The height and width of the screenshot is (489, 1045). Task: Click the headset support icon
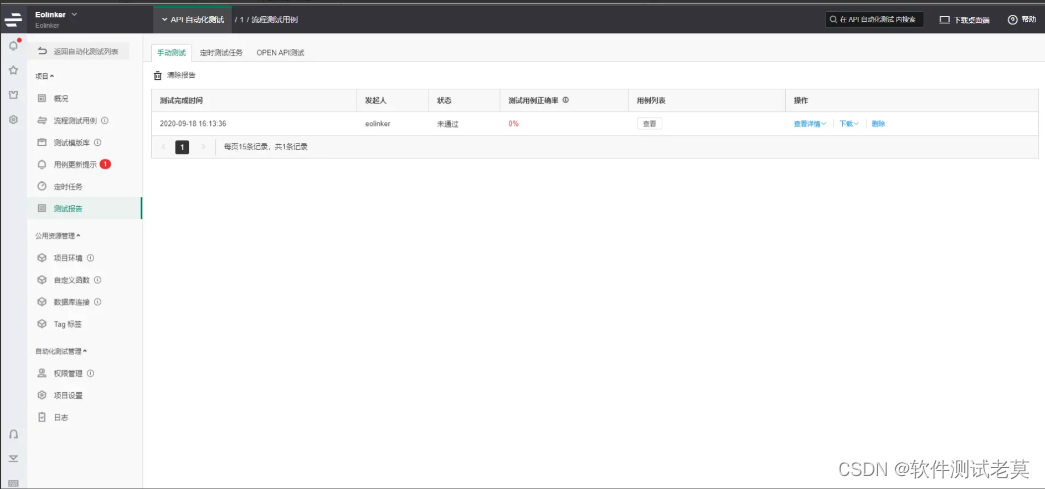[13, 434]
